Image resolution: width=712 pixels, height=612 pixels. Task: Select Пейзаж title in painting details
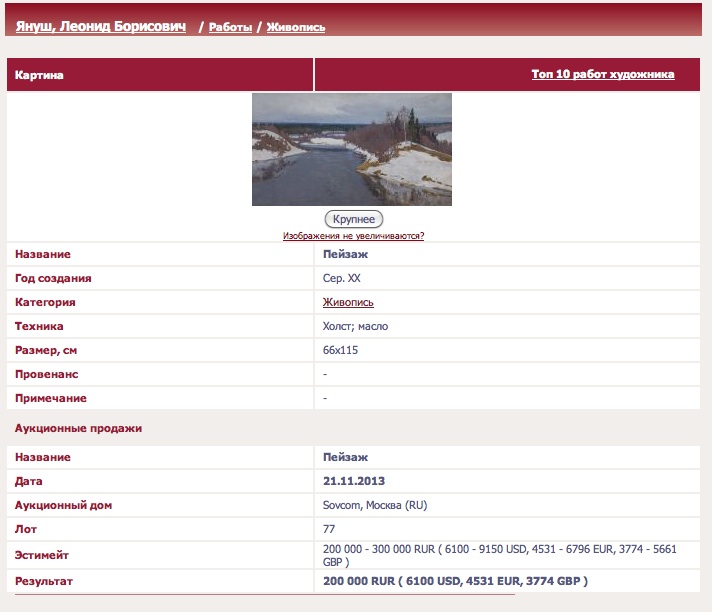pyautogui.click(x=345, y=254)
